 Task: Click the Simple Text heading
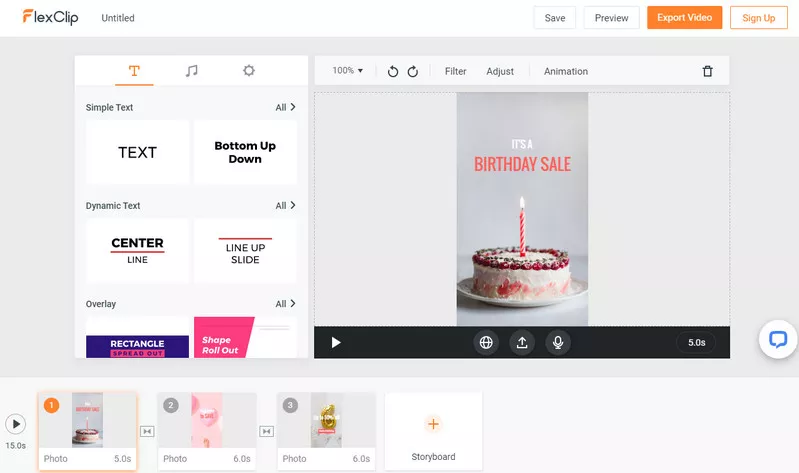tap(109, 108)
